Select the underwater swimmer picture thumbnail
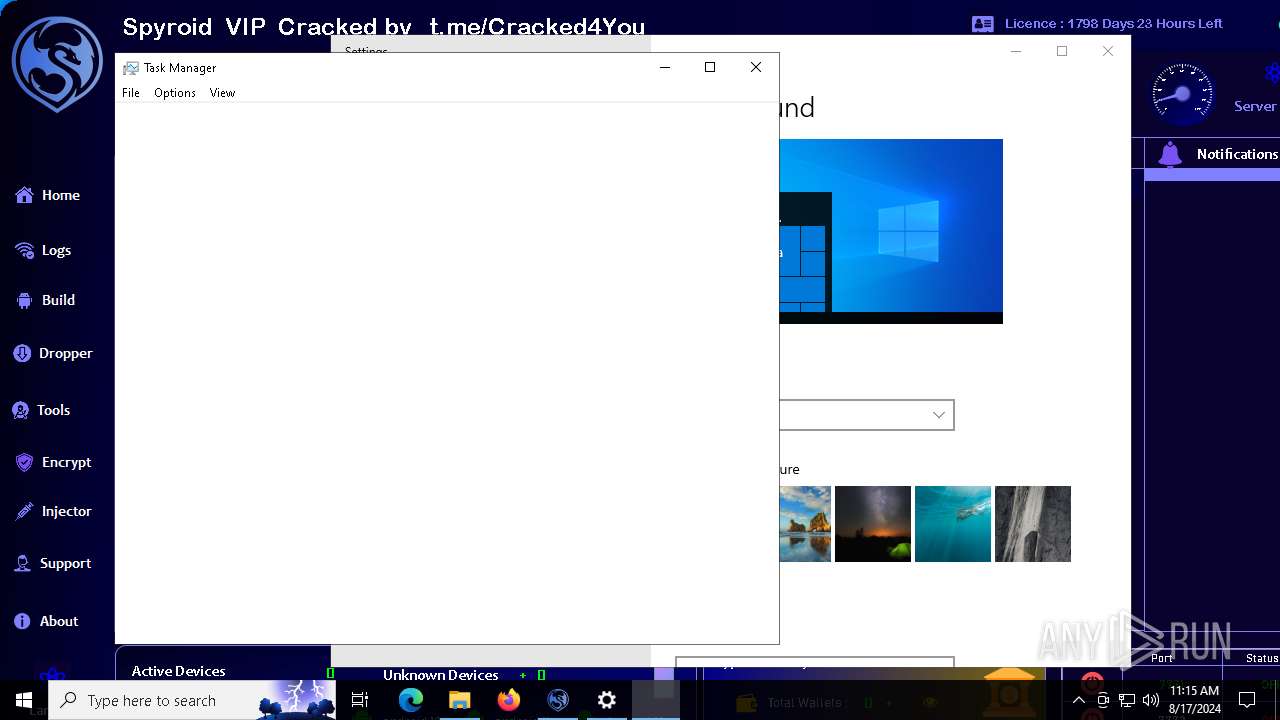The width and height of the screenshot is (1280, 720). tap(953, 524)
